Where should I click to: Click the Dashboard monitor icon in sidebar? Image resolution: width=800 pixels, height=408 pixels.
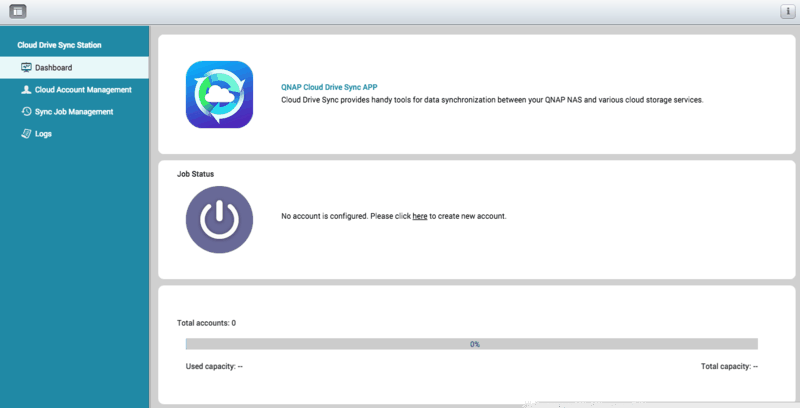pos(26,67)
